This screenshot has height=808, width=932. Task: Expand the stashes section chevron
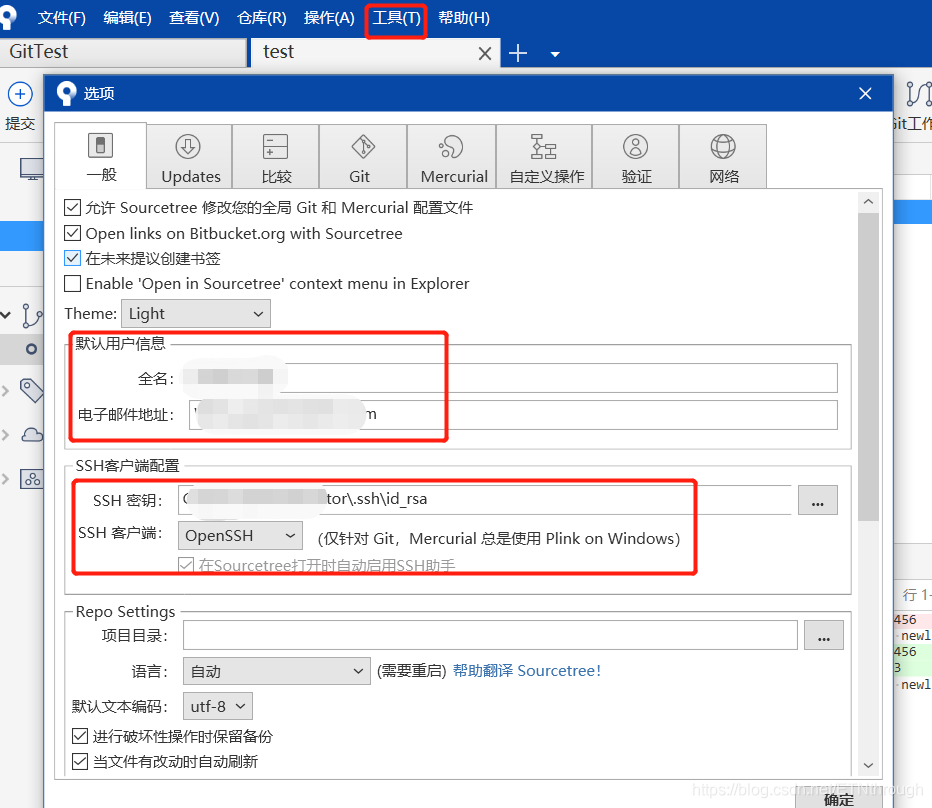pos(6,479)
